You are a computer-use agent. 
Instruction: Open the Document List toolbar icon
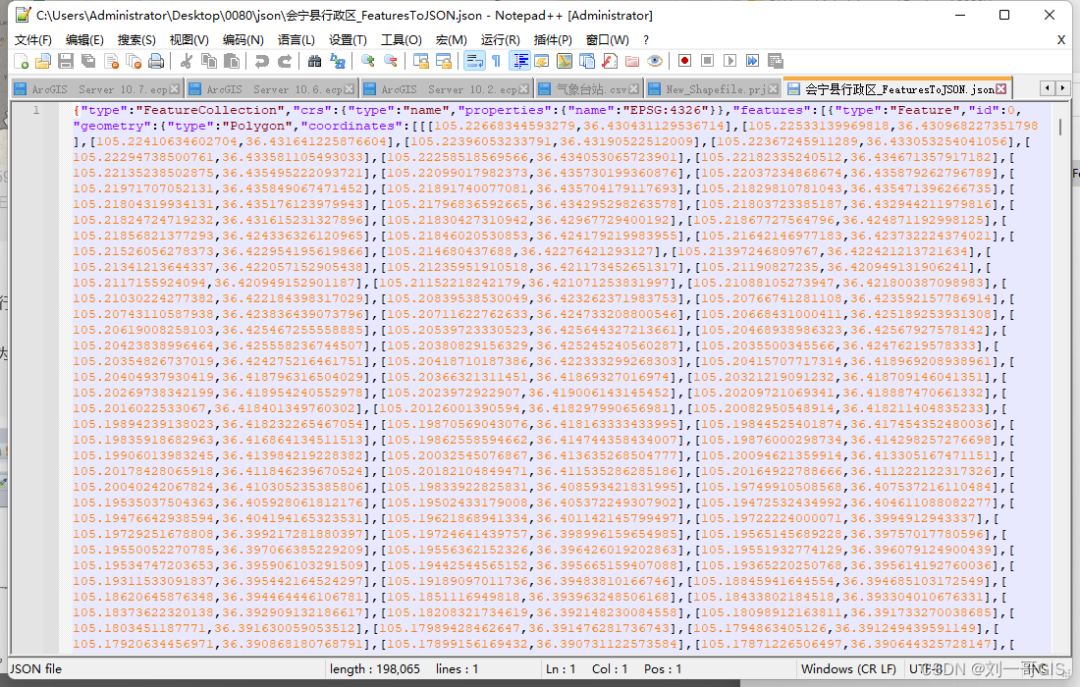click(587, 61)
